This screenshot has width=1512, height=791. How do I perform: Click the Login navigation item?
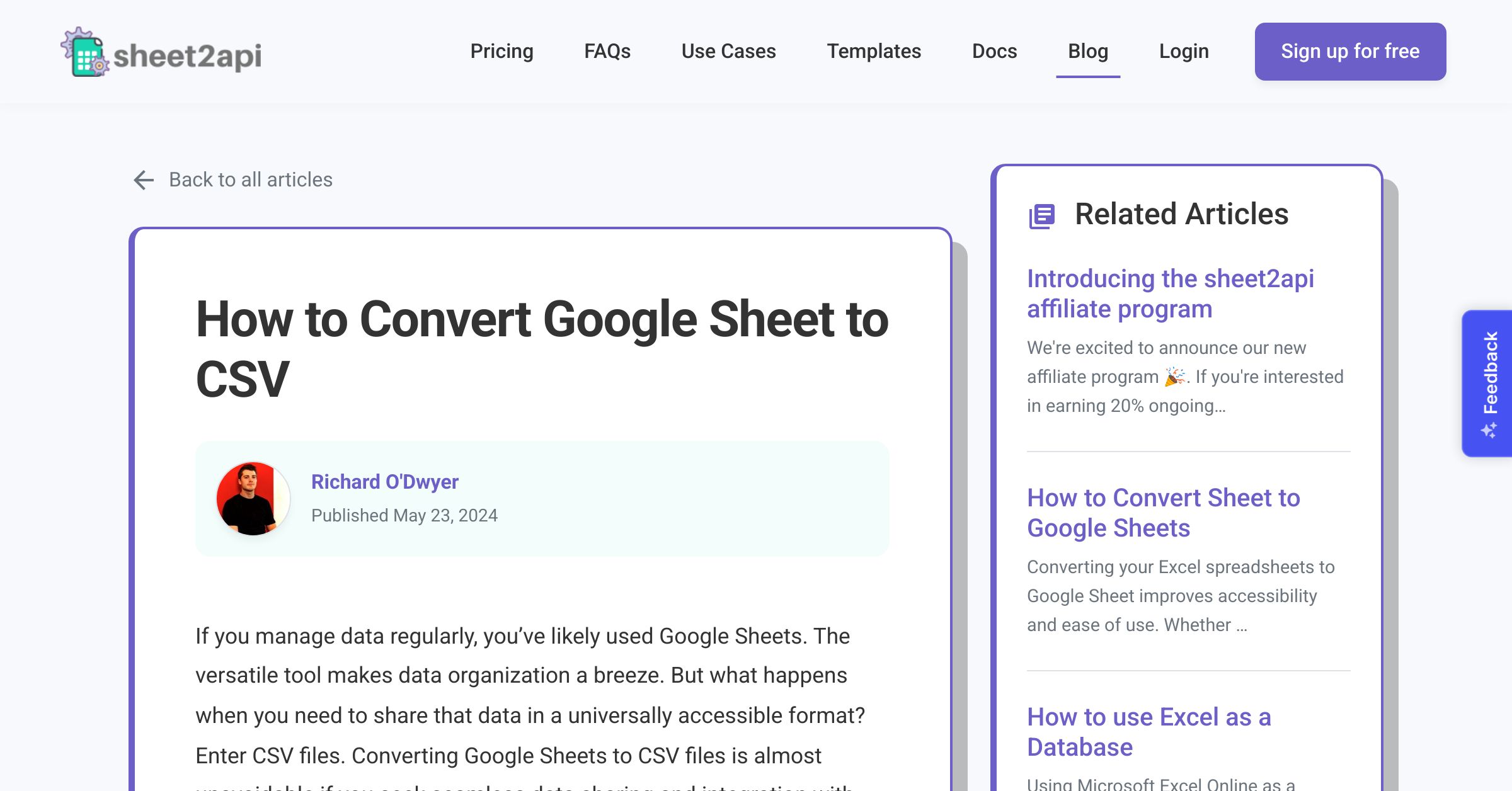(x=1184, y=51)
